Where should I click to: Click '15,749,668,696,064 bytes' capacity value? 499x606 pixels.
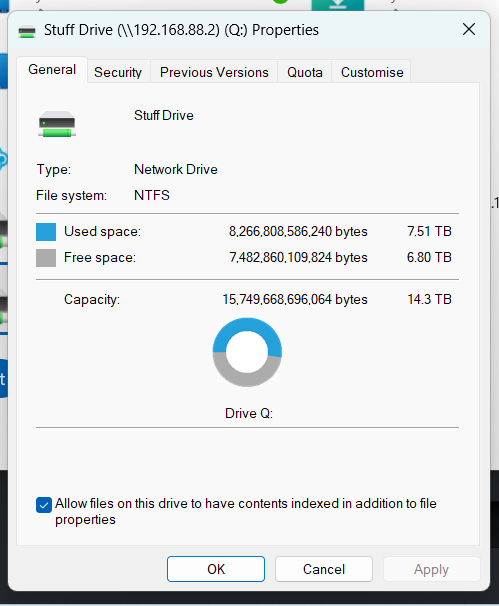(x=295, y=299)
